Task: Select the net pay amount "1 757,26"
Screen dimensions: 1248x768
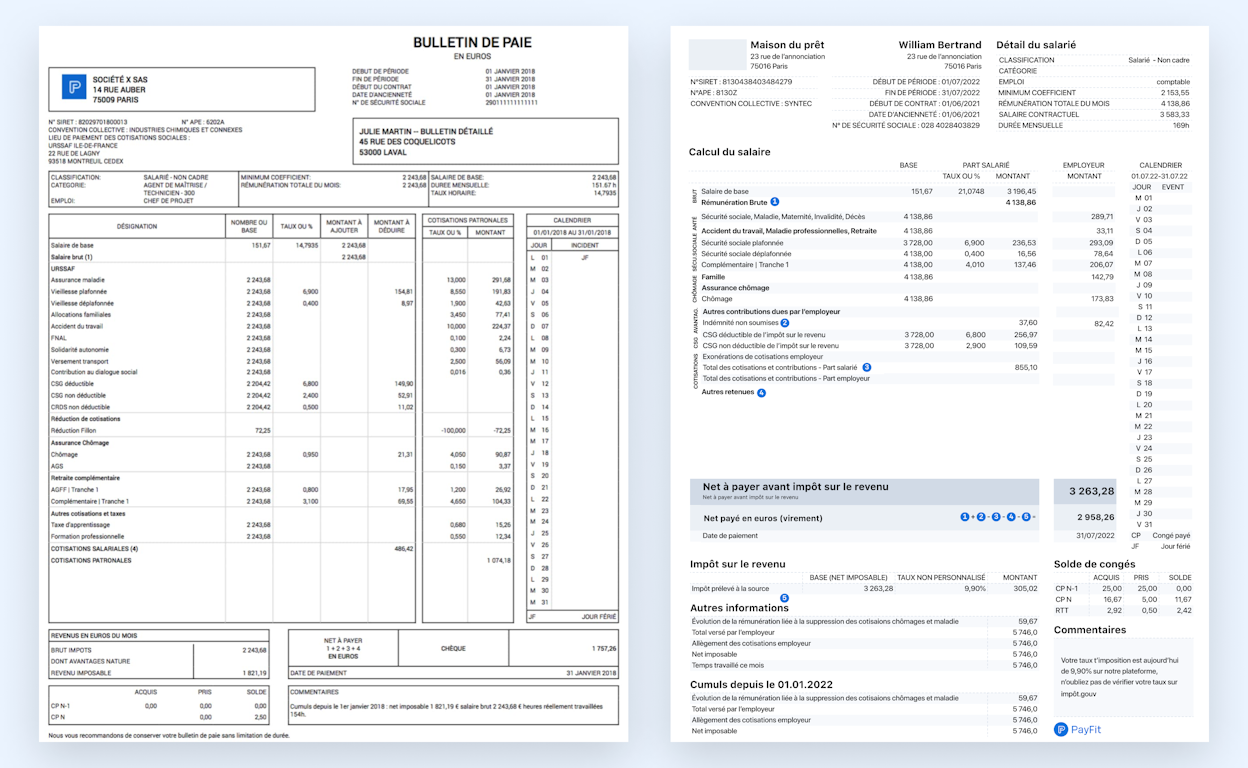Action: pyautogui.click(x=604, y=649)
